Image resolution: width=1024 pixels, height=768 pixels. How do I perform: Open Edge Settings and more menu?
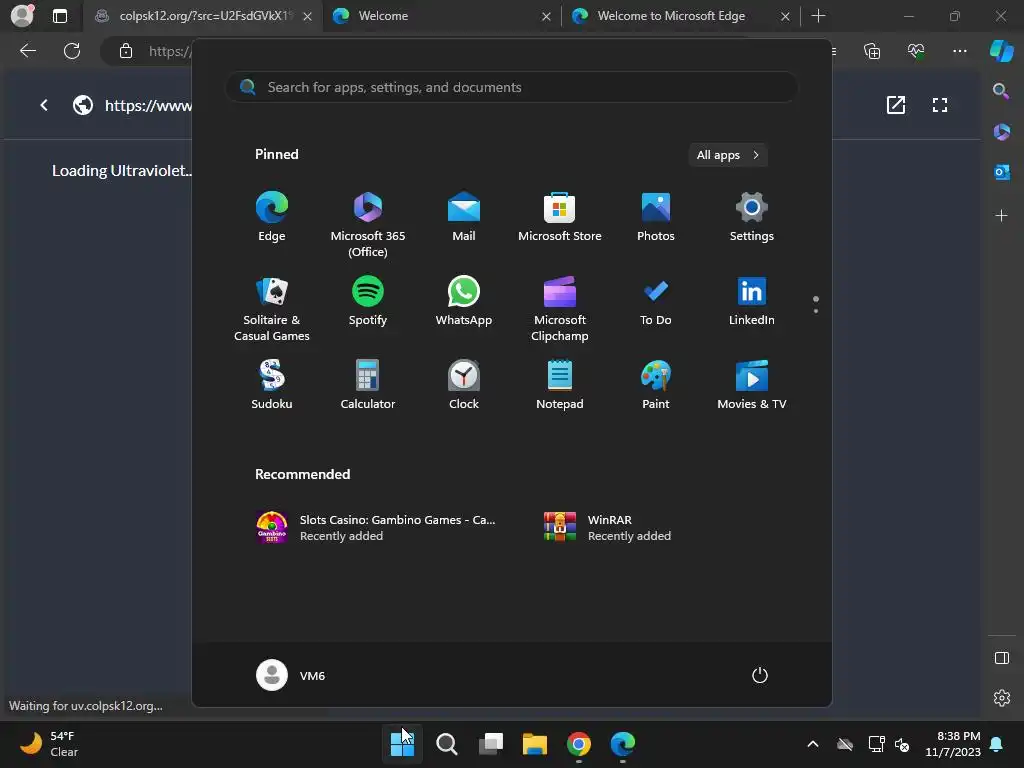(959, 51)
